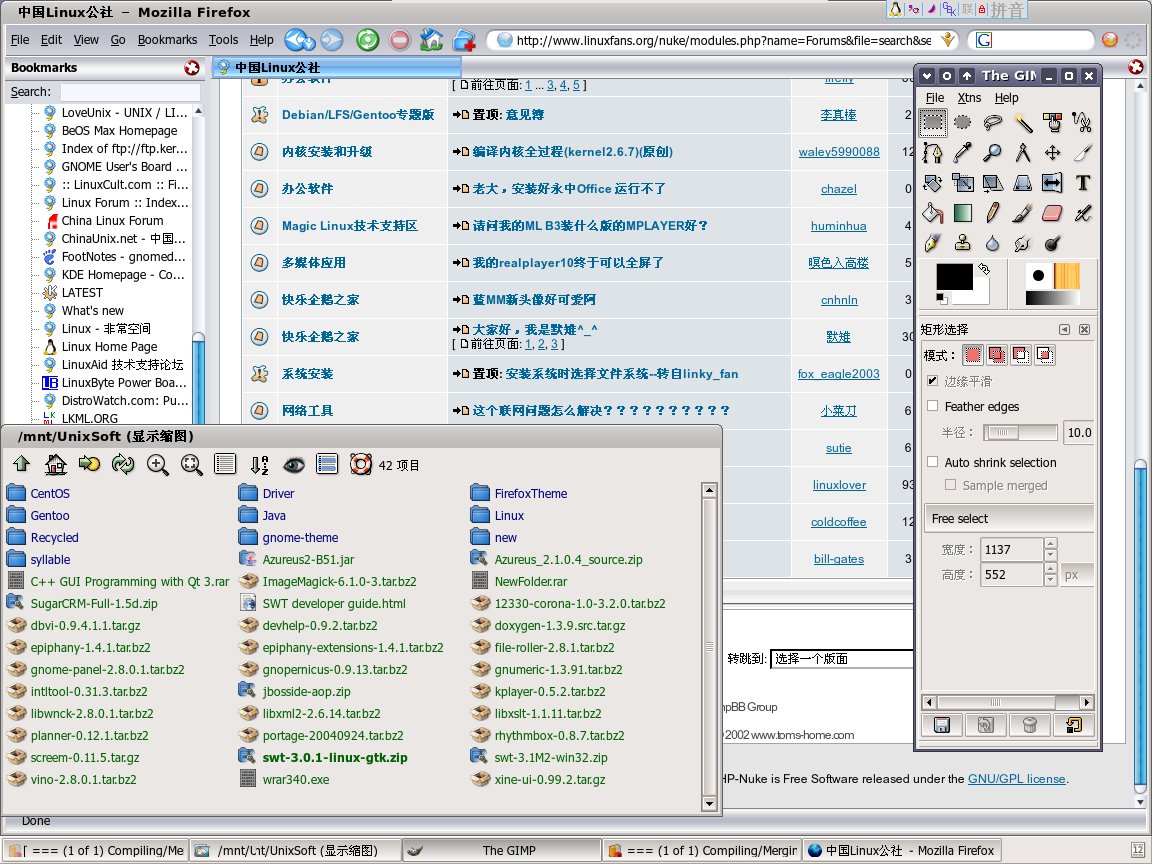Select the Text tool in GIMP
This screenshot has height=864, width=1152.
click(x=1082, y=182)
